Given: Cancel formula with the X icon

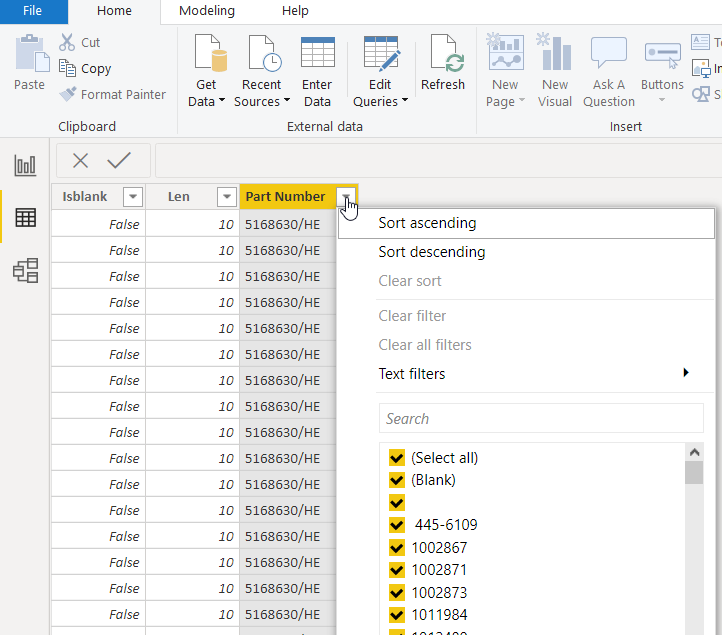Looking at the screenshot, I should (81, 161).
